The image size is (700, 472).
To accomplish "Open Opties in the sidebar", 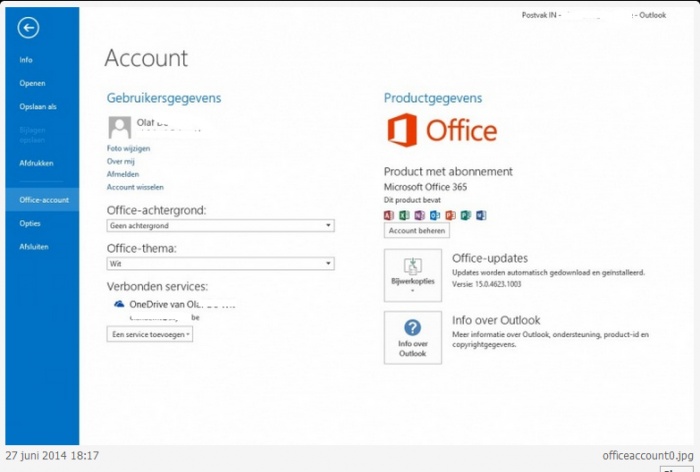I will pos(30,223).
